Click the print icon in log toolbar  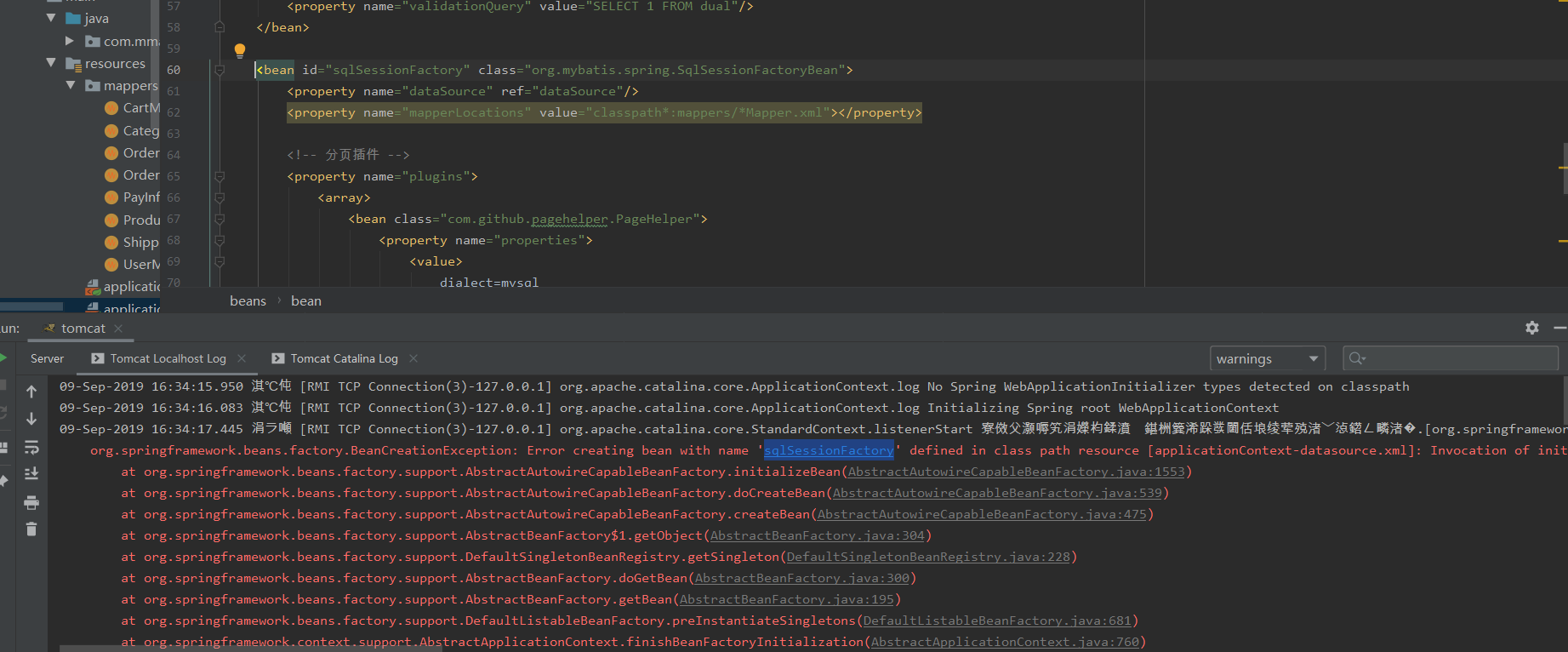(31, 502)
